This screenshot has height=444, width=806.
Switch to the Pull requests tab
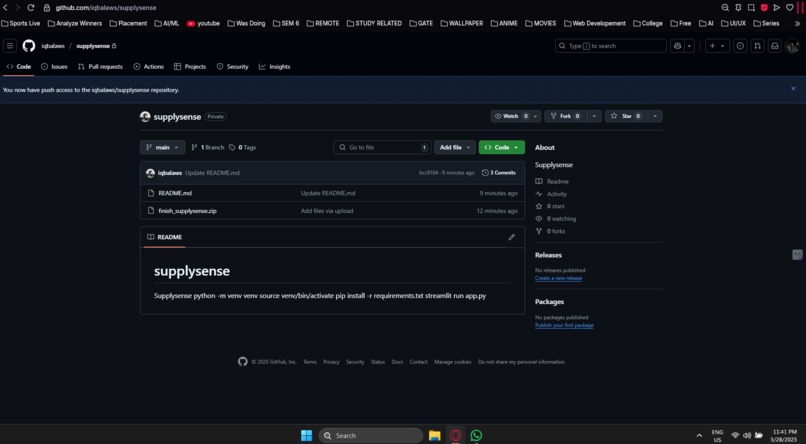click(100, 67)
